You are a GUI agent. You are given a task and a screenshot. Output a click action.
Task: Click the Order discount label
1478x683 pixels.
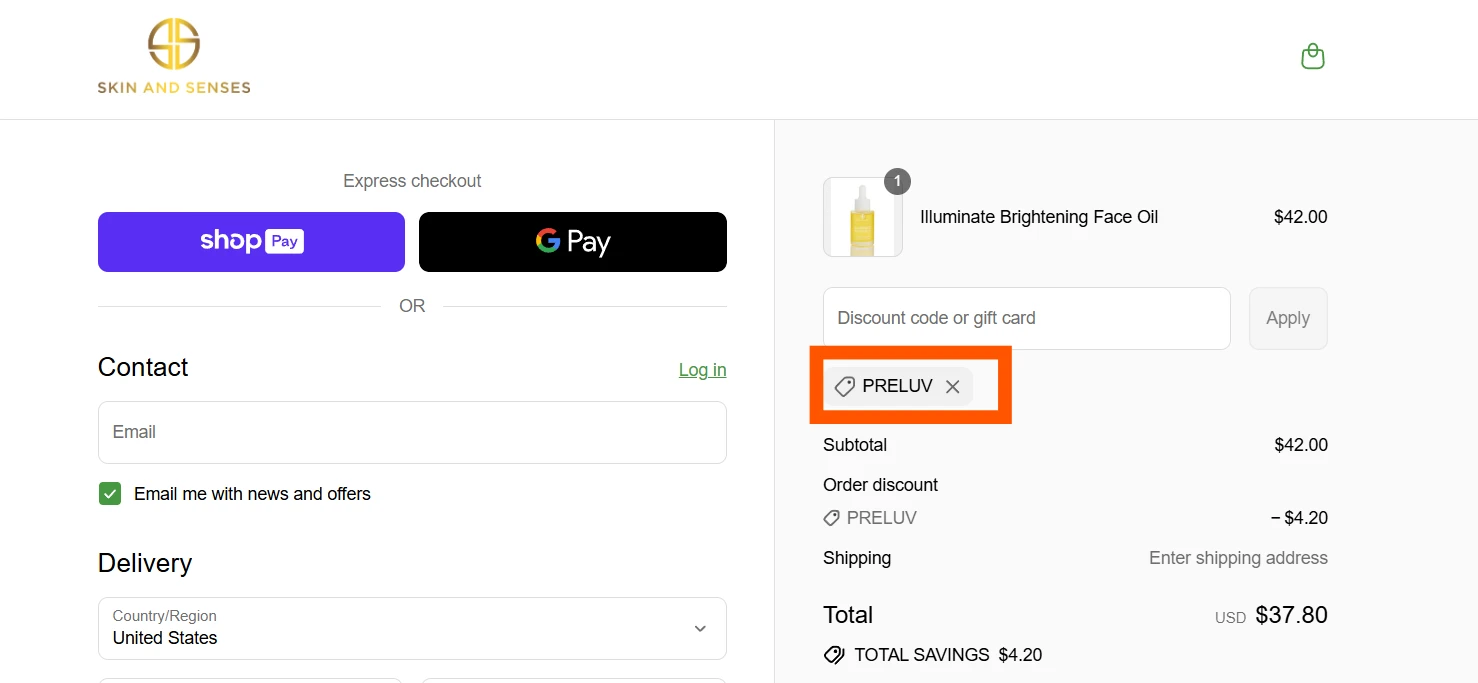(x=881, y=485)
